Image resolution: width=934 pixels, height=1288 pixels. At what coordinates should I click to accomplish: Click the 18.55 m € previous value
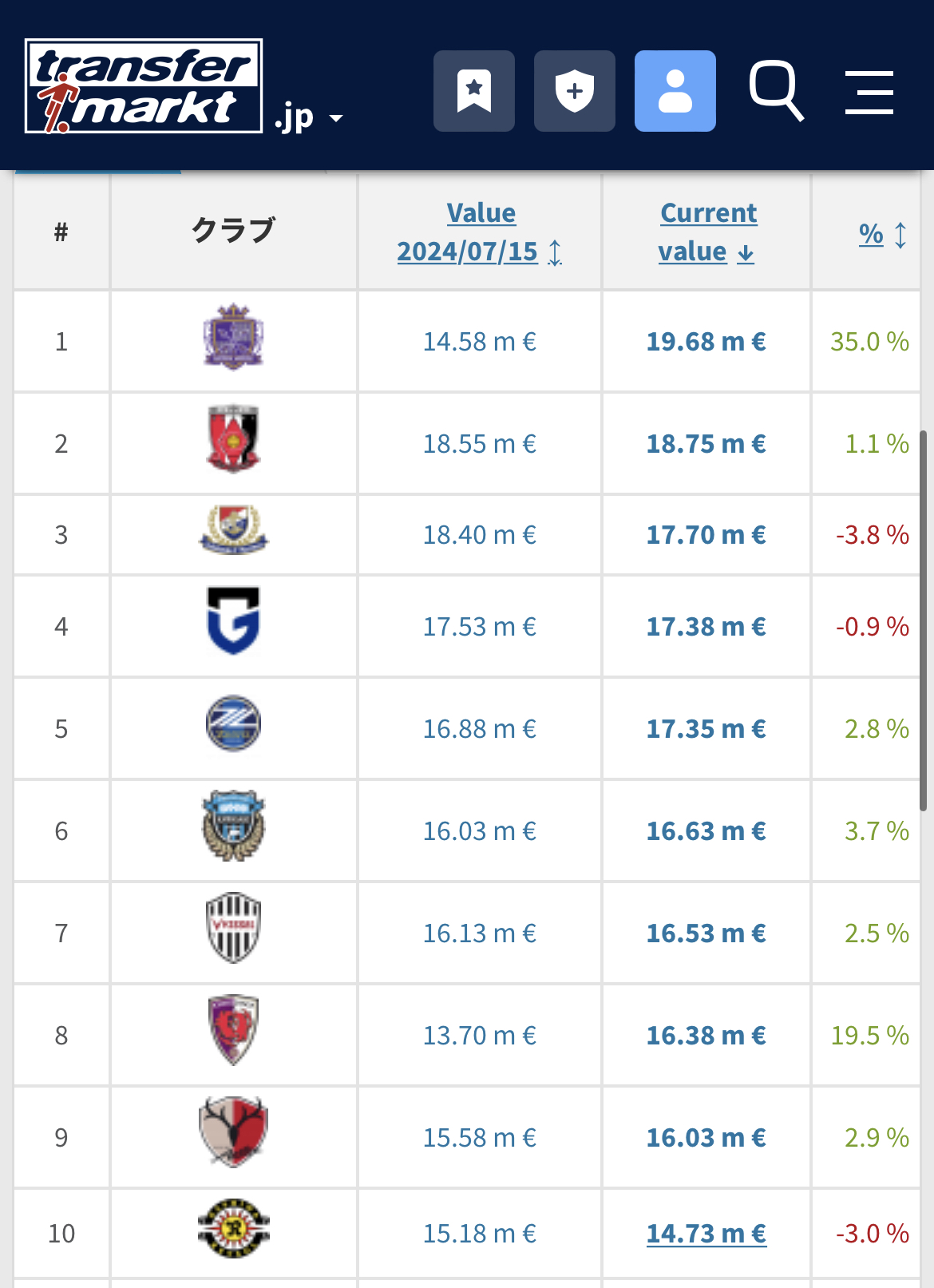480,444
